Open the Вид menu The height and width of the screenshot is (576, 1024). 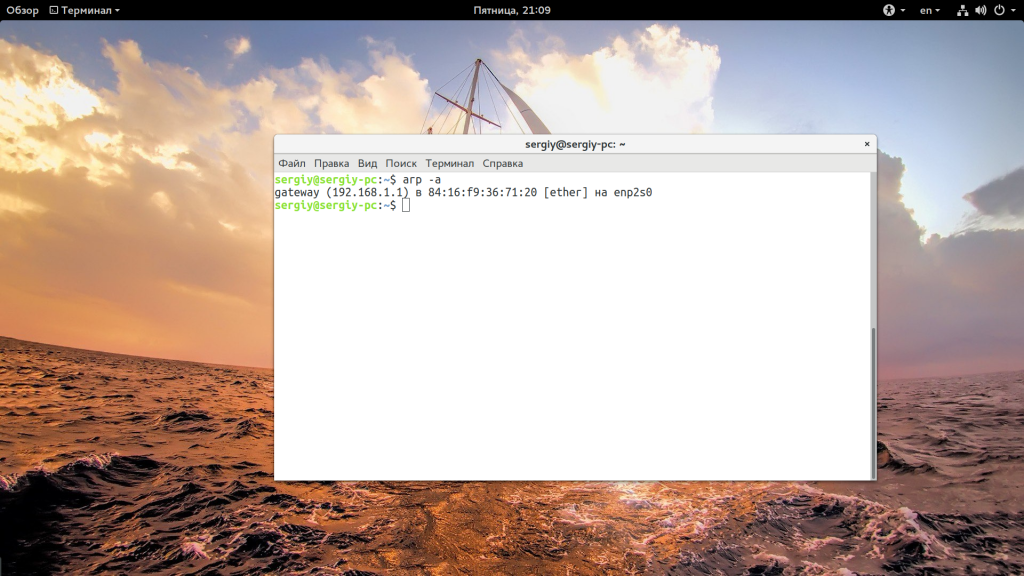367,163
